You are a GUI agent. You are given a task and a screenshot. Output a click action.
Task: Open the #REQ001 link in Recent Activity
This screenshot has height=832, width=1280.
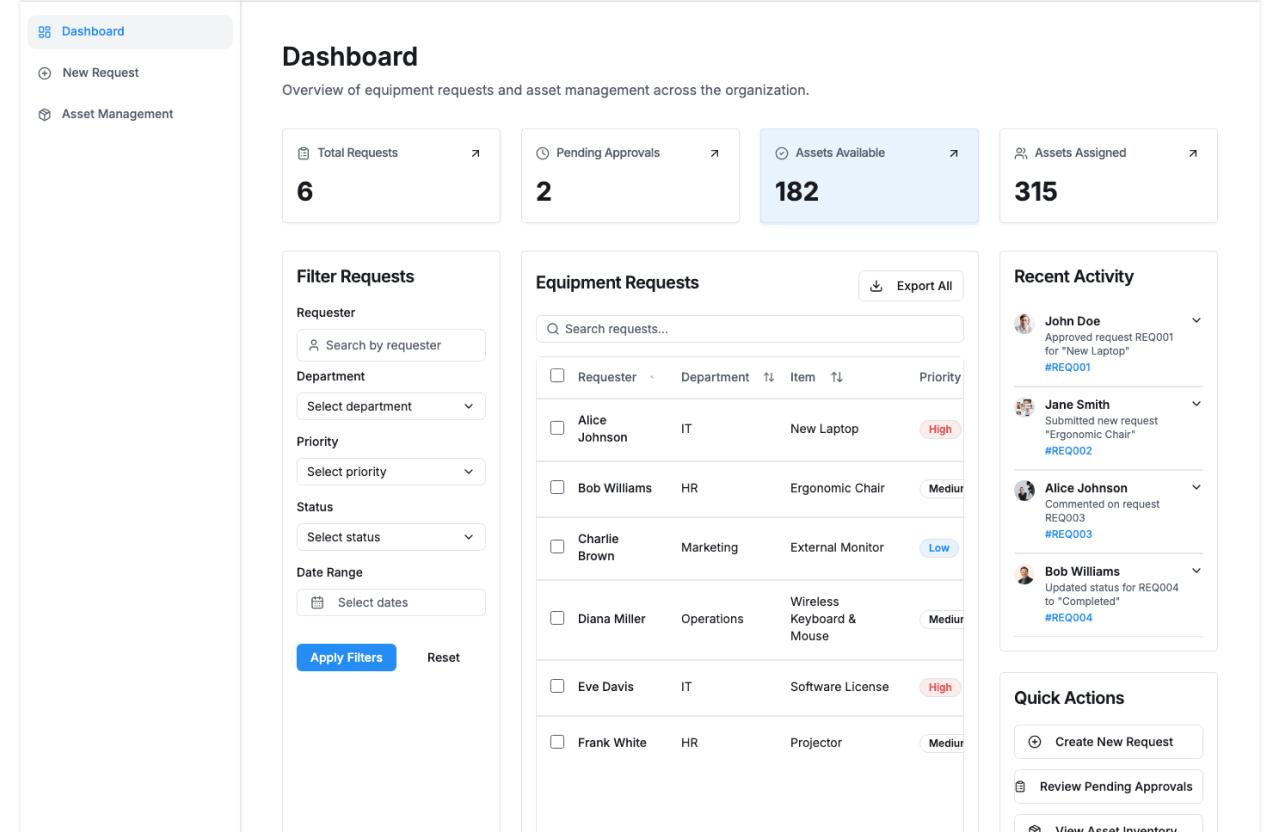(1067, 367)
